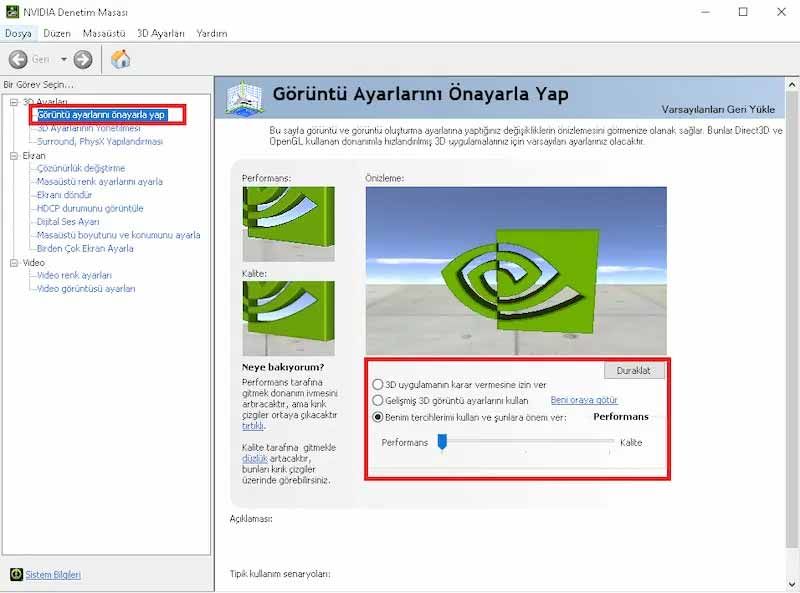Click the Performans-Kalite slider handle
This screenshot has height=593, width=800.
tap(442, 442)
